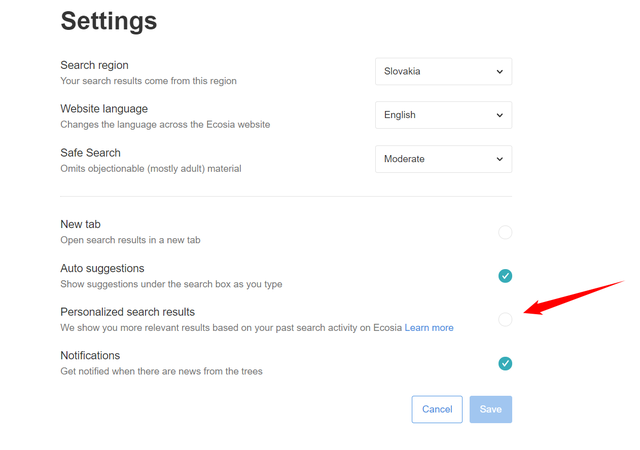This screenshot has height=450, width=640.
Task: Disable the Auto suggestions checkmark toggle
Action: point(505,276)
